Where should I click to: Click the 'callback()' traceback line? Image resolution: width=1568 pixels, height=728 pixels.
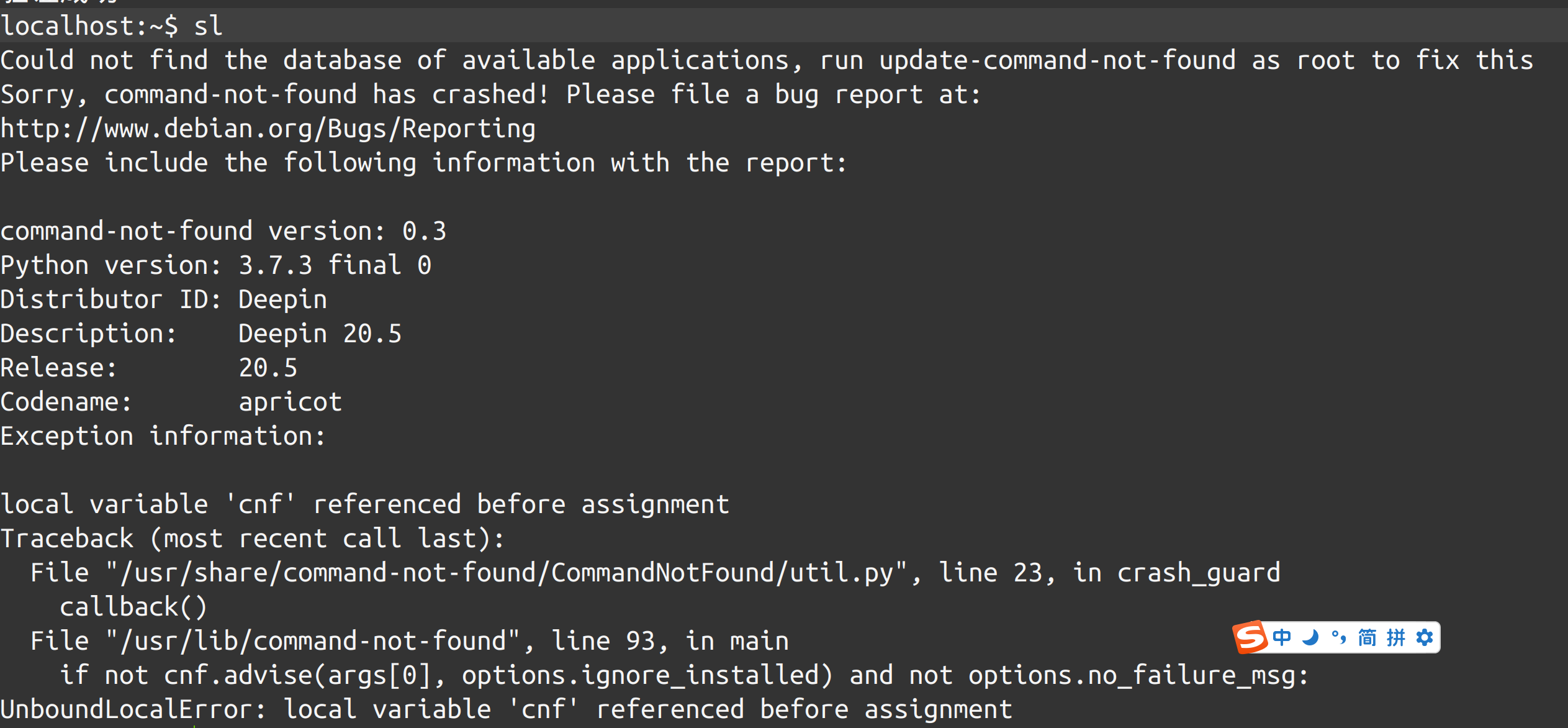point(133,607)
